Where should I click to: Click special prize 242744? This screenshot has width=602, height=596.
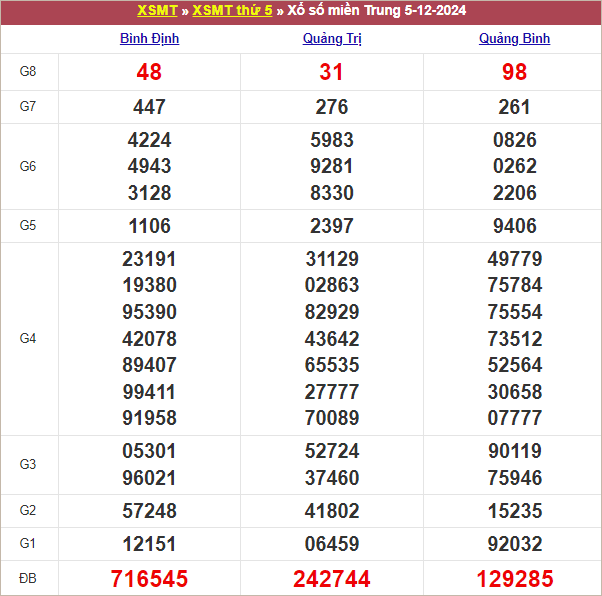[x=332, y=579]
